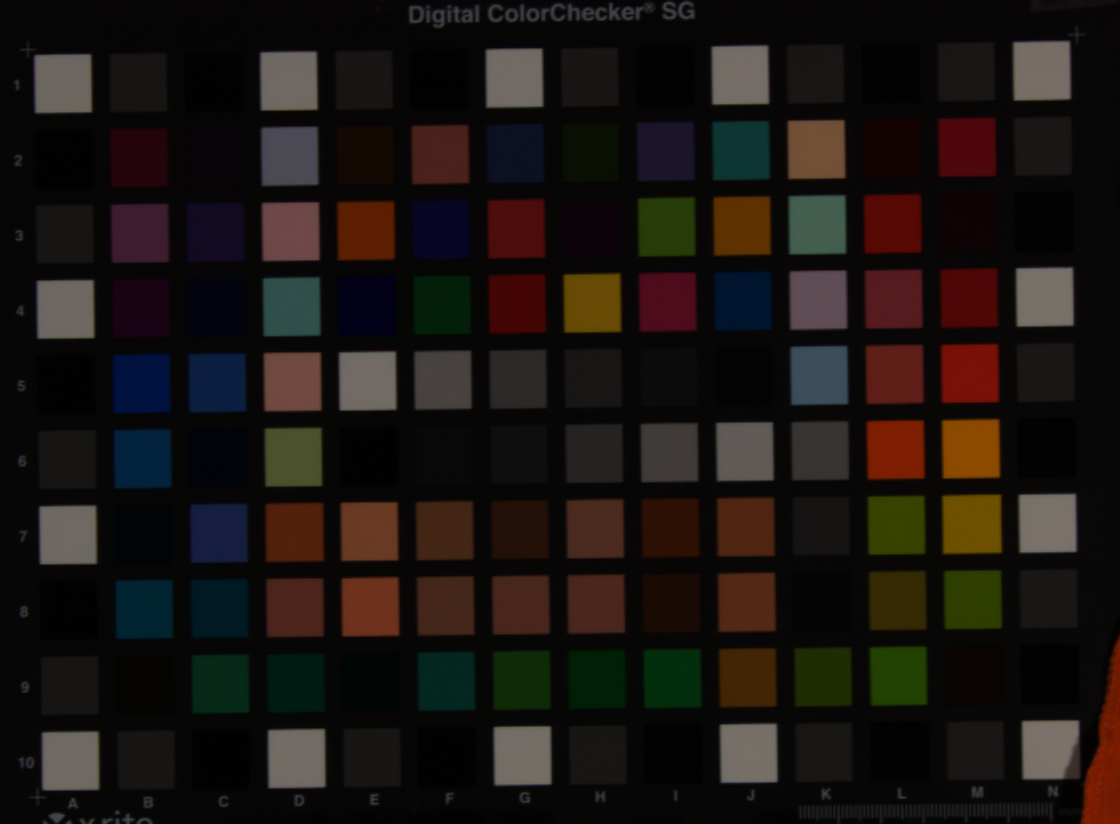
Task: Click the tan patch at K2
Action: (816, 149)
